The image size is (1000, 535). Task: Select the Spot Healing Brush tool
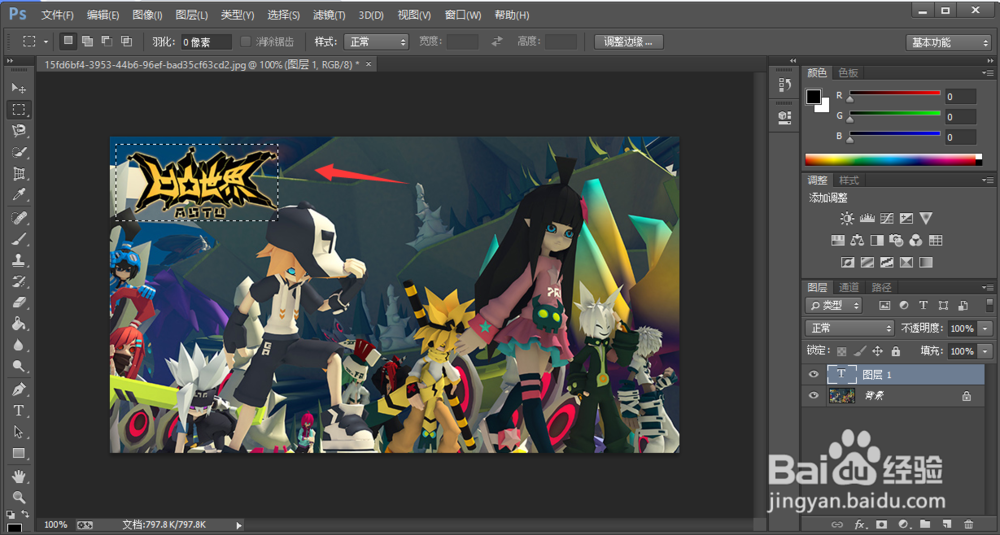pyautogui.click(x=18, y=218)
